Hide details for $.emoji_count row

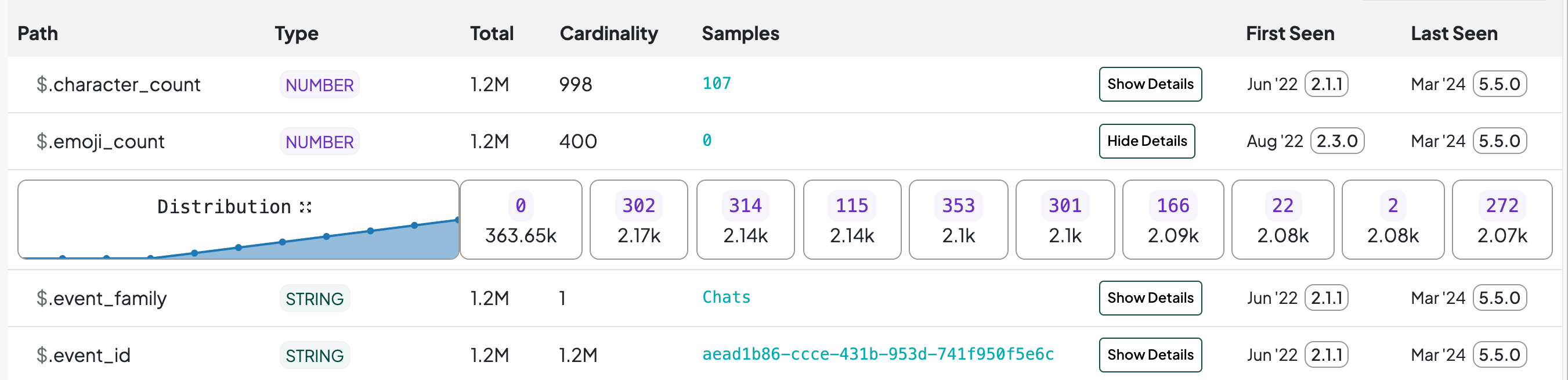pyautogui.click(x=1146, y=141)
